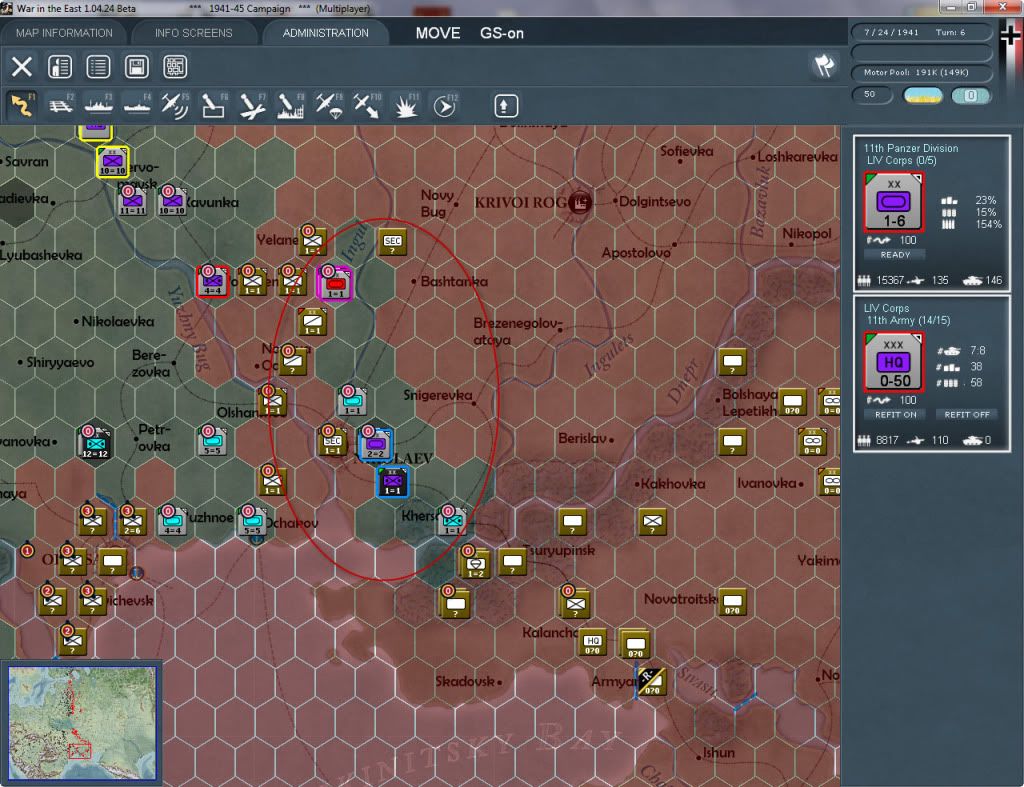Activate Air recon mode F5 icon
Screen dimensions: 1024x787
tap(175, 105)
